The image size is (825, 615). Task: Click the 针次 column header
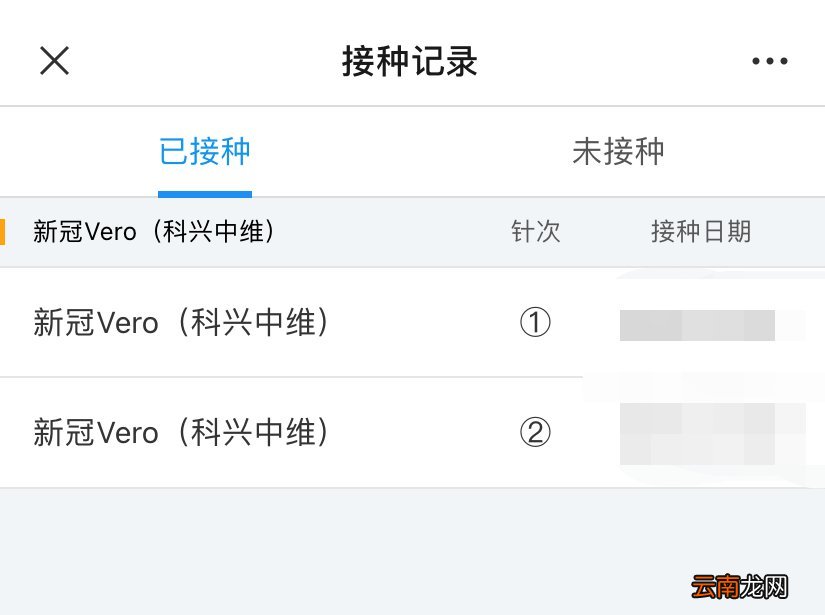536,231
